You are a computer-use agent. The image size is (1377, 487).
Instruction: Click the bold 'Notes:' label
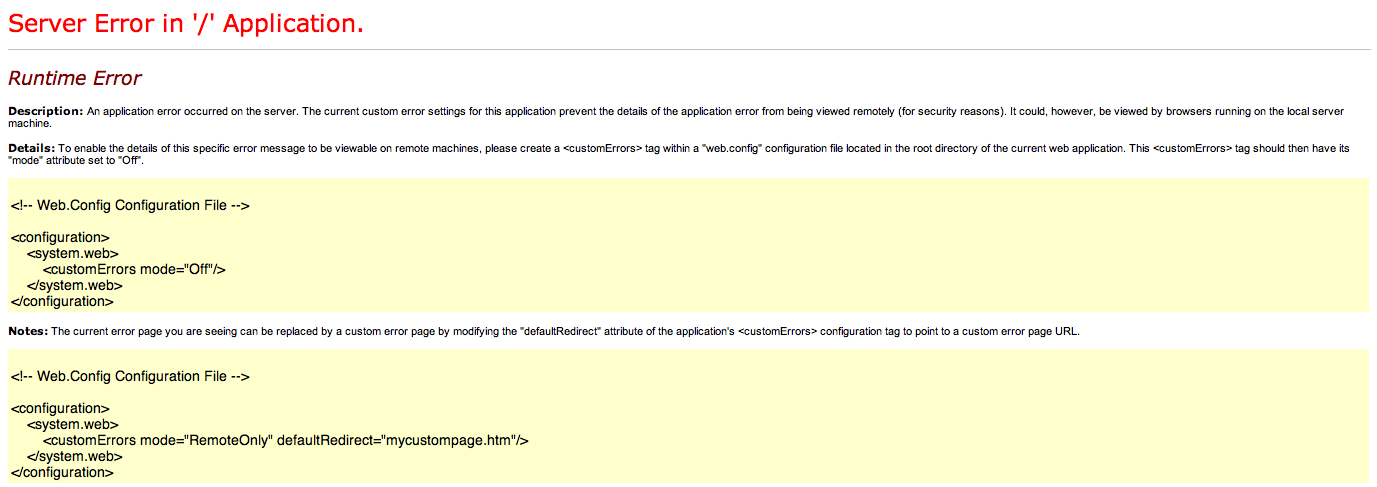pos(28,331)
